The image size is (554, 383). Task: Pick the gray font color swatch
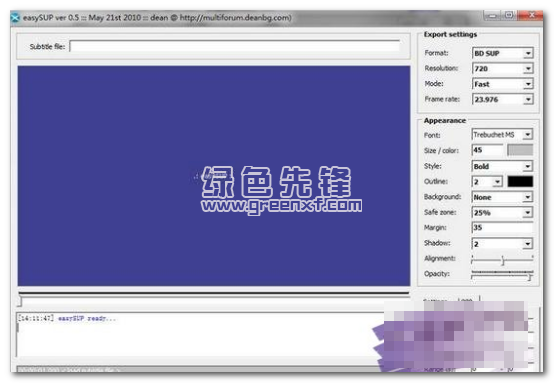point(520,150)
